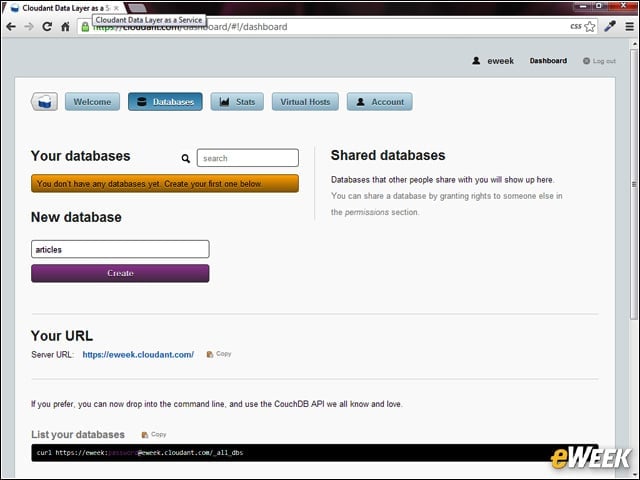Click the green SSL padlock icon
Screen dimensions: 640x480
point(85,27)
